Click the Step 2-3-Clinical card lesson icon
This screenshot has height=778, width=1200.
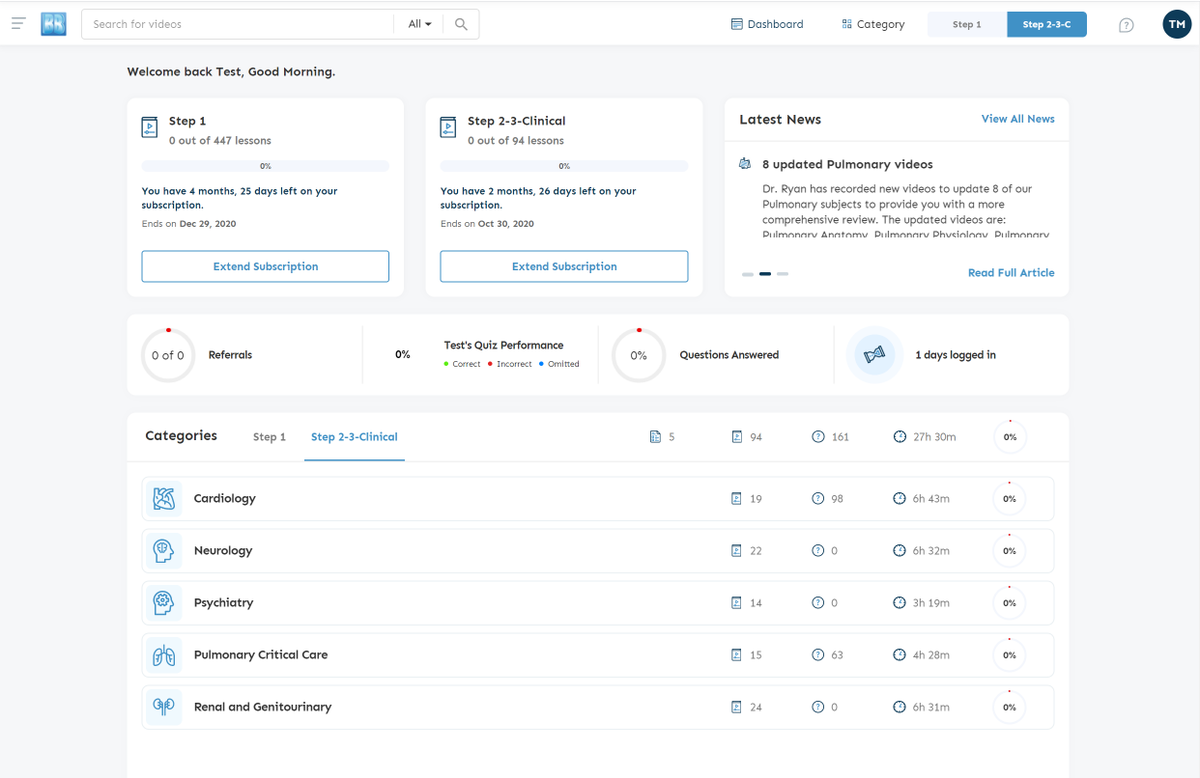449,128
